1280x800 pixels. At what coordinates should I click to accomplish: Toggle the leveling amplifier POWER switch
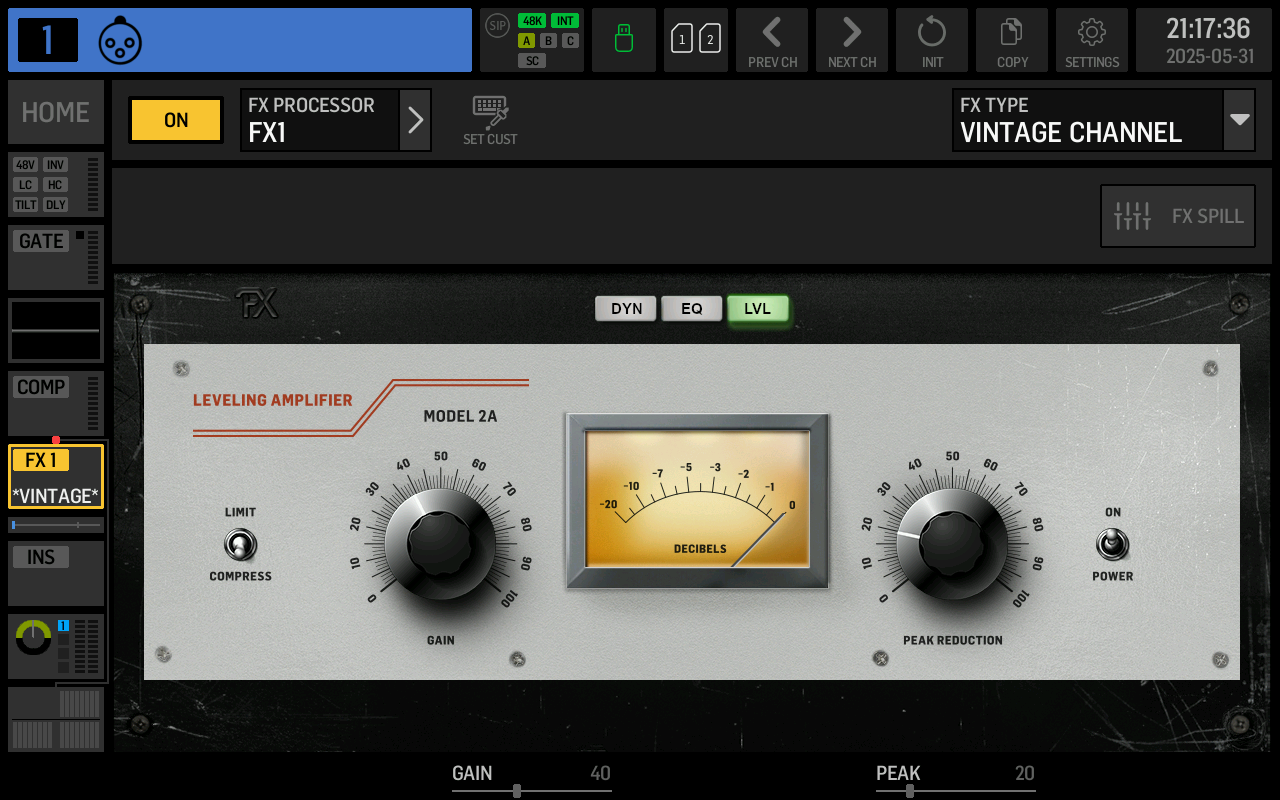pos(1112,545)
